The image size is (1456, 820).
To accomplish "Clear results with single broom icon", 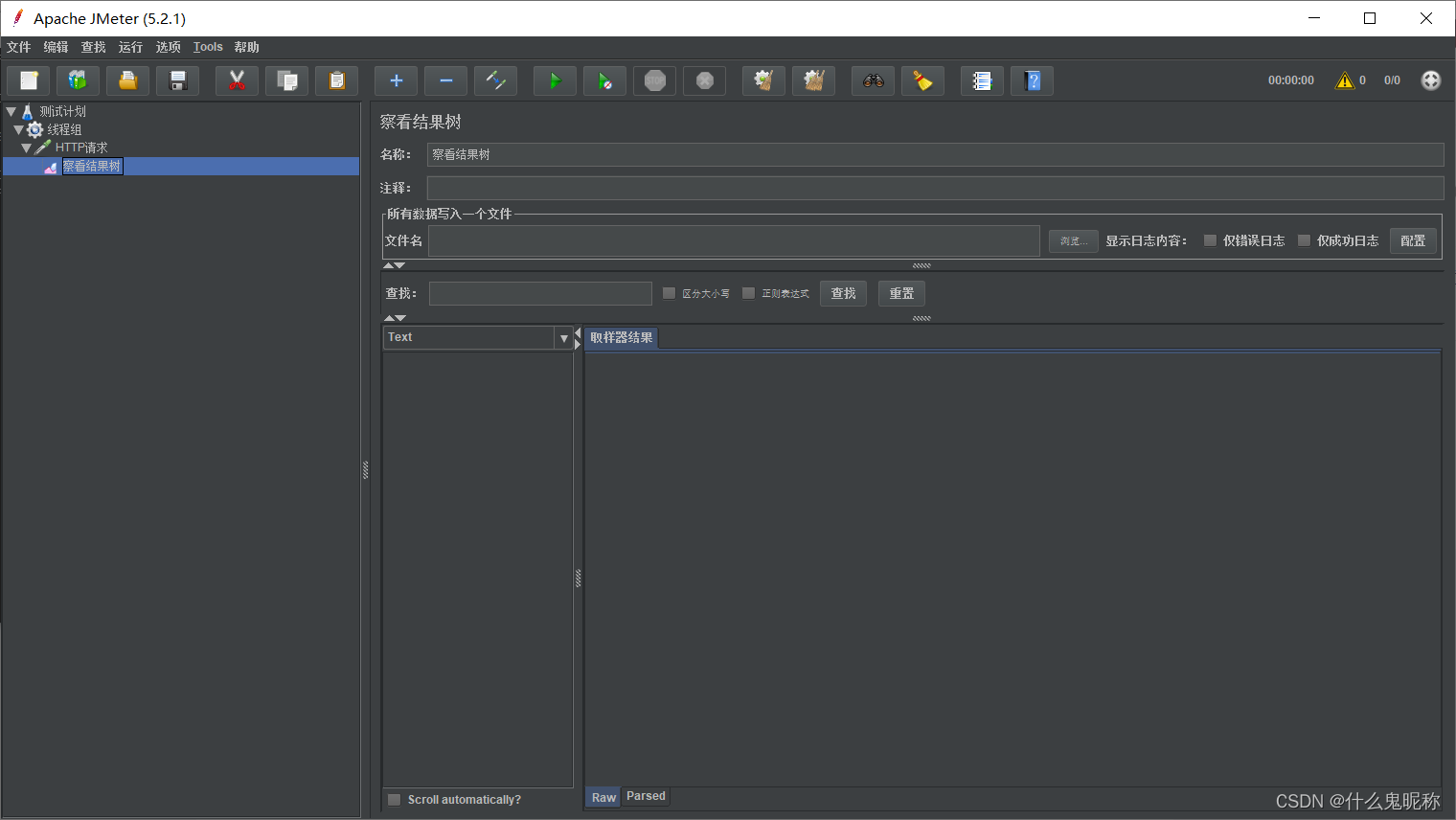I will tap(764, 81).
